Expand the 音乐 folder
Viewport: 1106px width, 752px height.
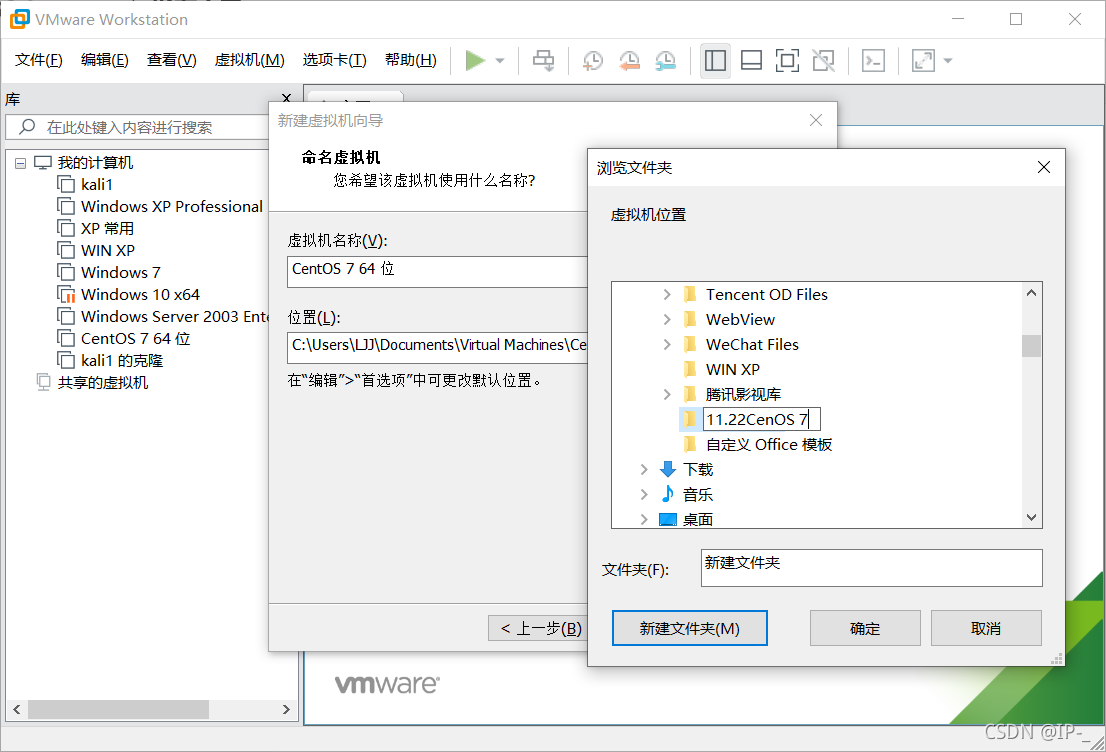click(644, 495)
